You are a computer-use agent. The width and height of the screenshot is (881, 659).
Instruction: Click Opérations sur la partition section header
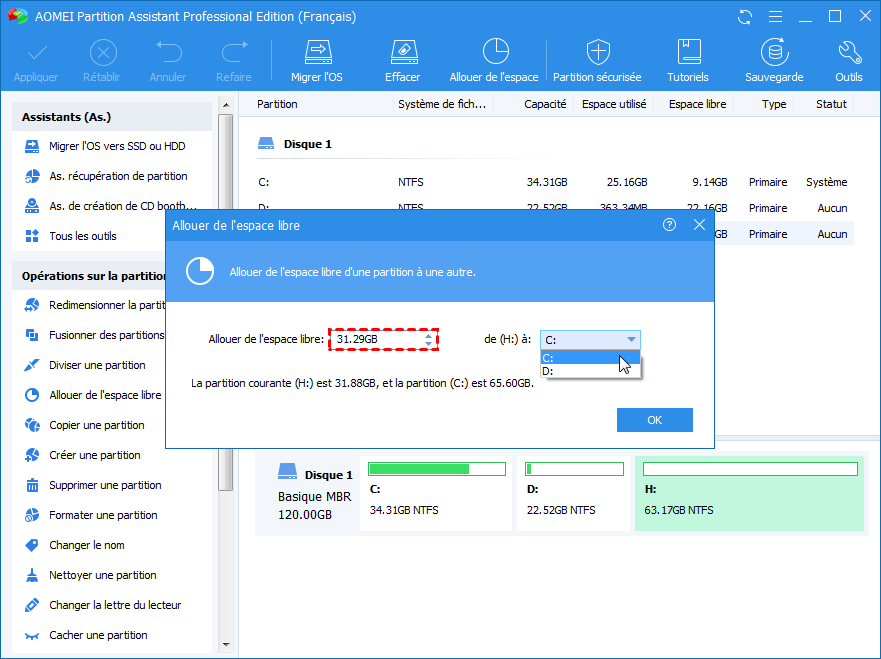click(x=90, y=276)
